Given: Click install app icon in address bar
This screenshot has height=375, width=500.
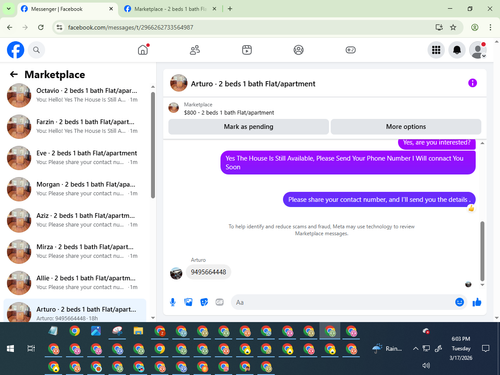Looking at the screenshot, I should (439, 27).
